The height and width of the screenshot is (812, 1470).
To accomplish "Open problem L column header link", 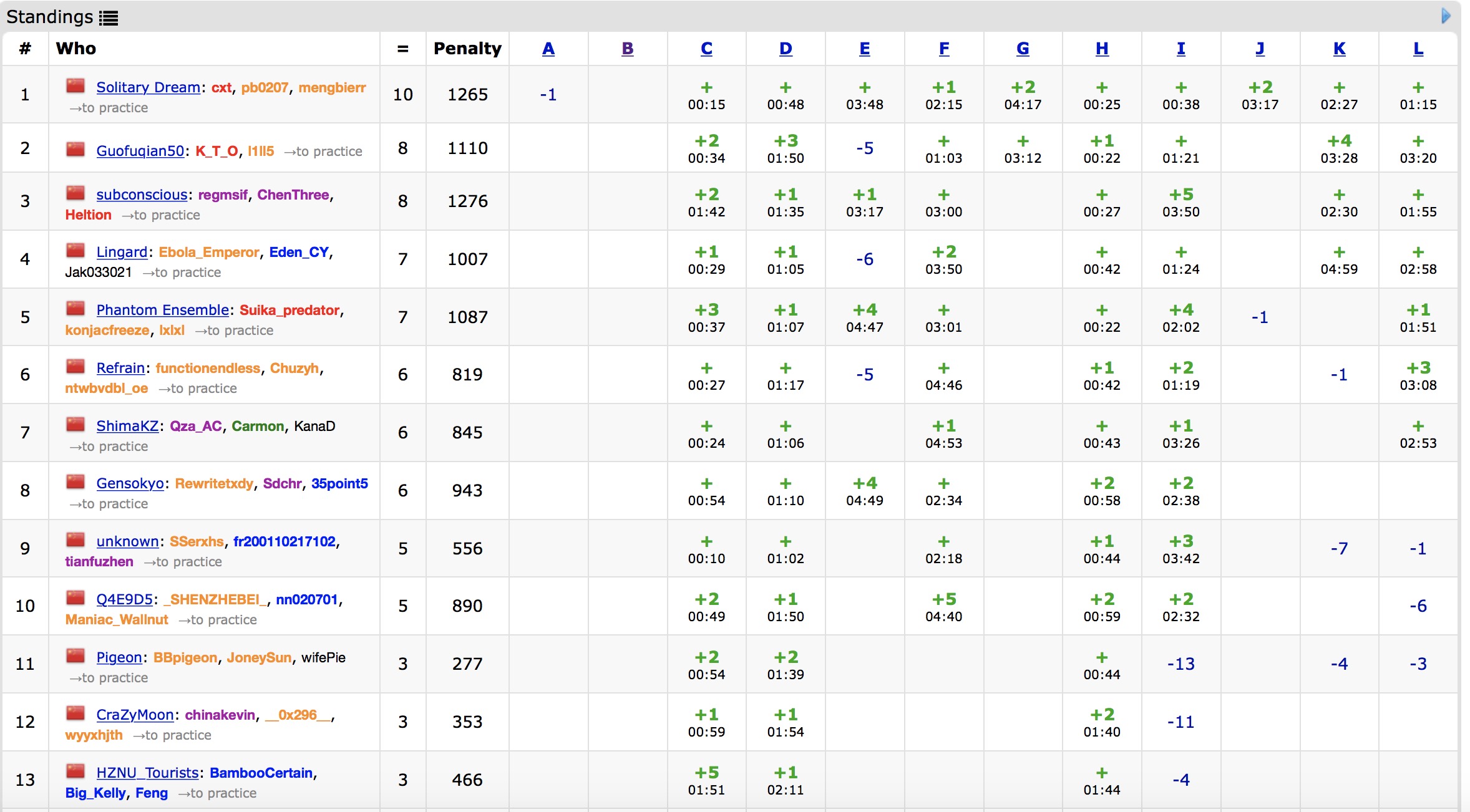I will click(1418, 49).
